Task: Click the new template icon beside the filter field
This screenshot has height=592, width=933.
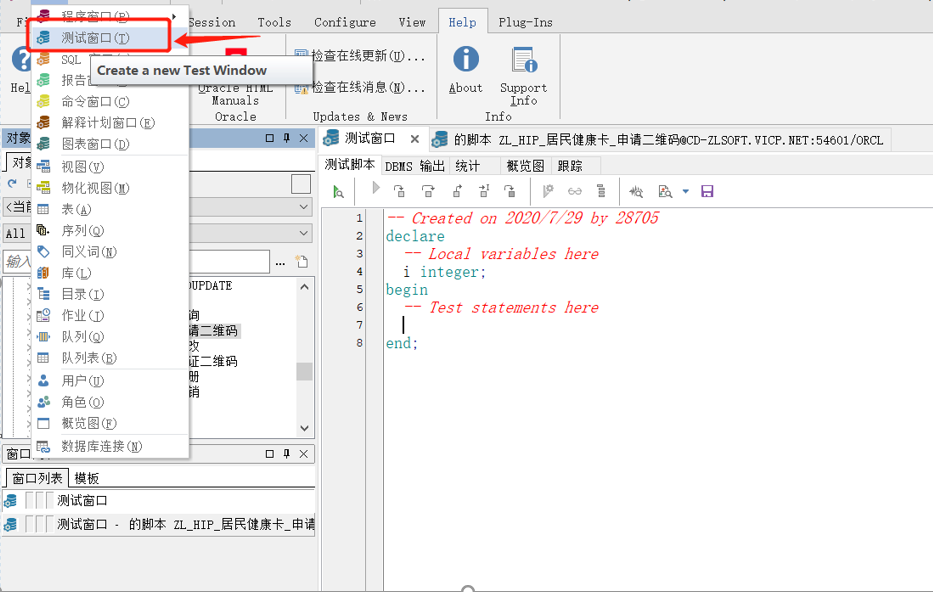Action: [302, 262]
